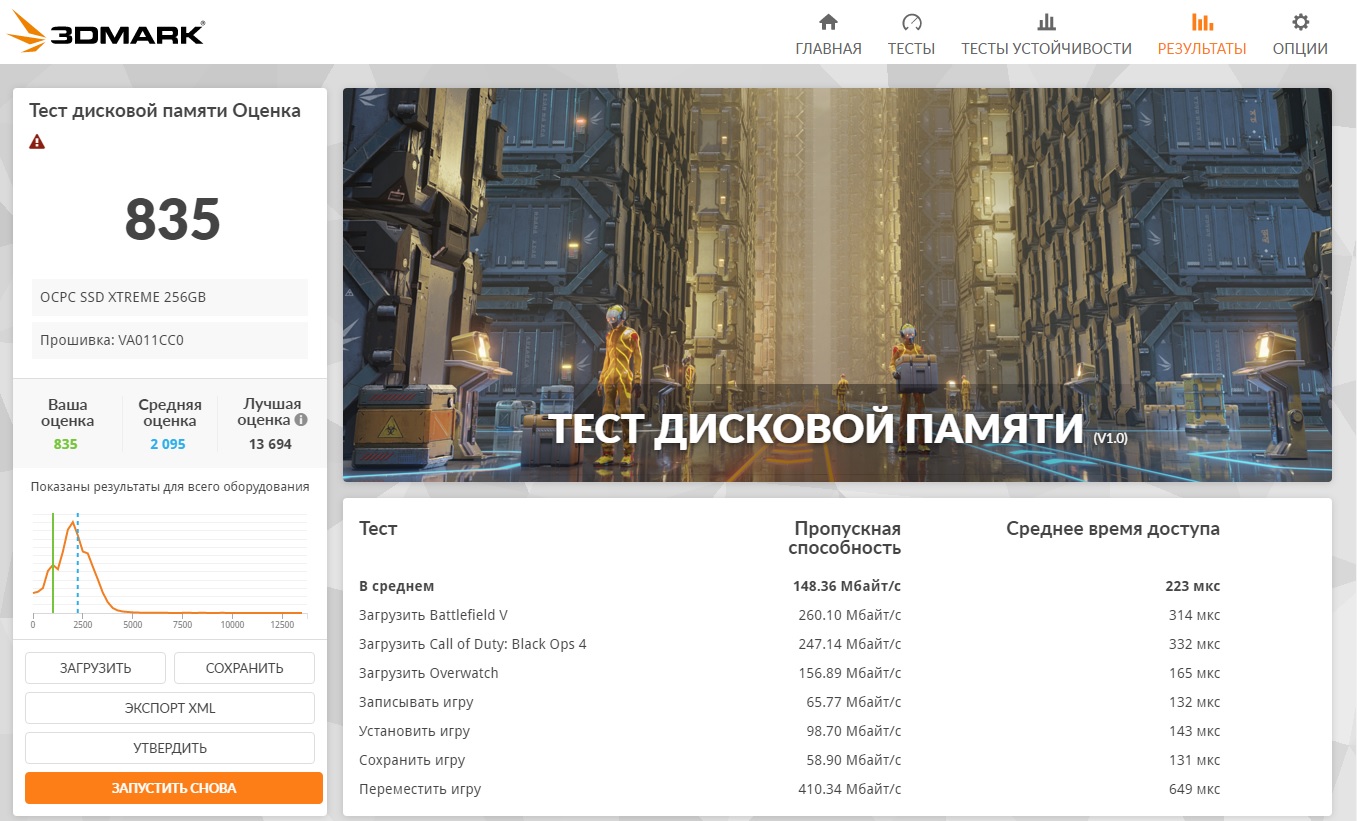This screenshot has height=821, width=1357.
Task: Click the Сохранить button
Action: [244, 668]
